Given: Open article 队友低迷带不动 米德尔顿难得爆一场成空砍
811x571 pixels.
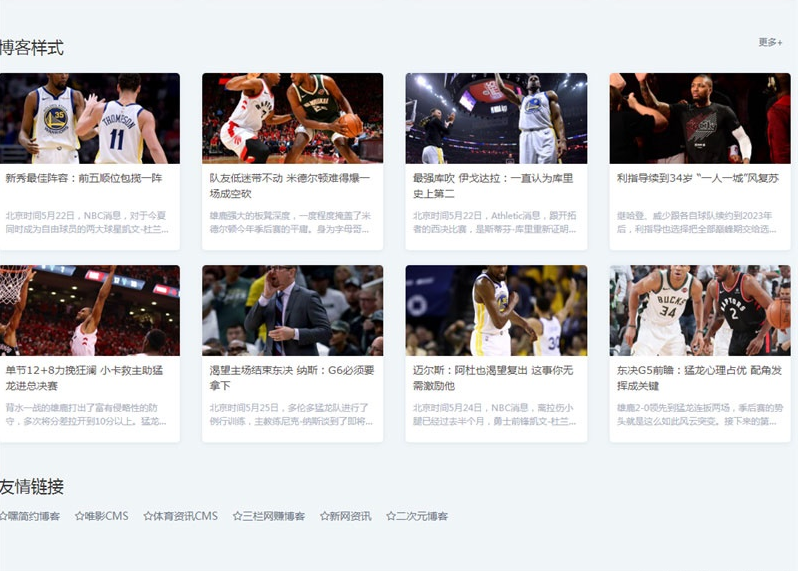Looking at the screenshot, I should pos(290,186).
